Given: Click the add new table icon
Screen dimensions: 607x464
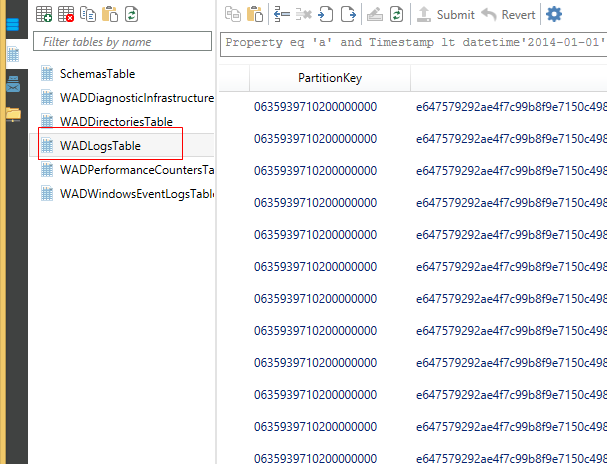Looking at the screenshot, I should pyautogui.click(x=44, y=14).
